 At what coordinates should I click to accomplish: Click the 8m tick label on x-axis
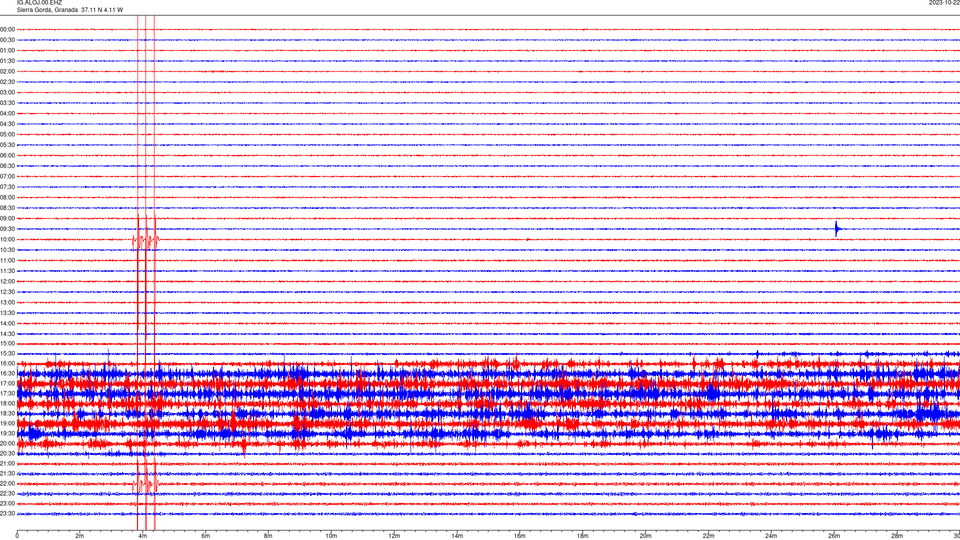[x=268, y=536]
